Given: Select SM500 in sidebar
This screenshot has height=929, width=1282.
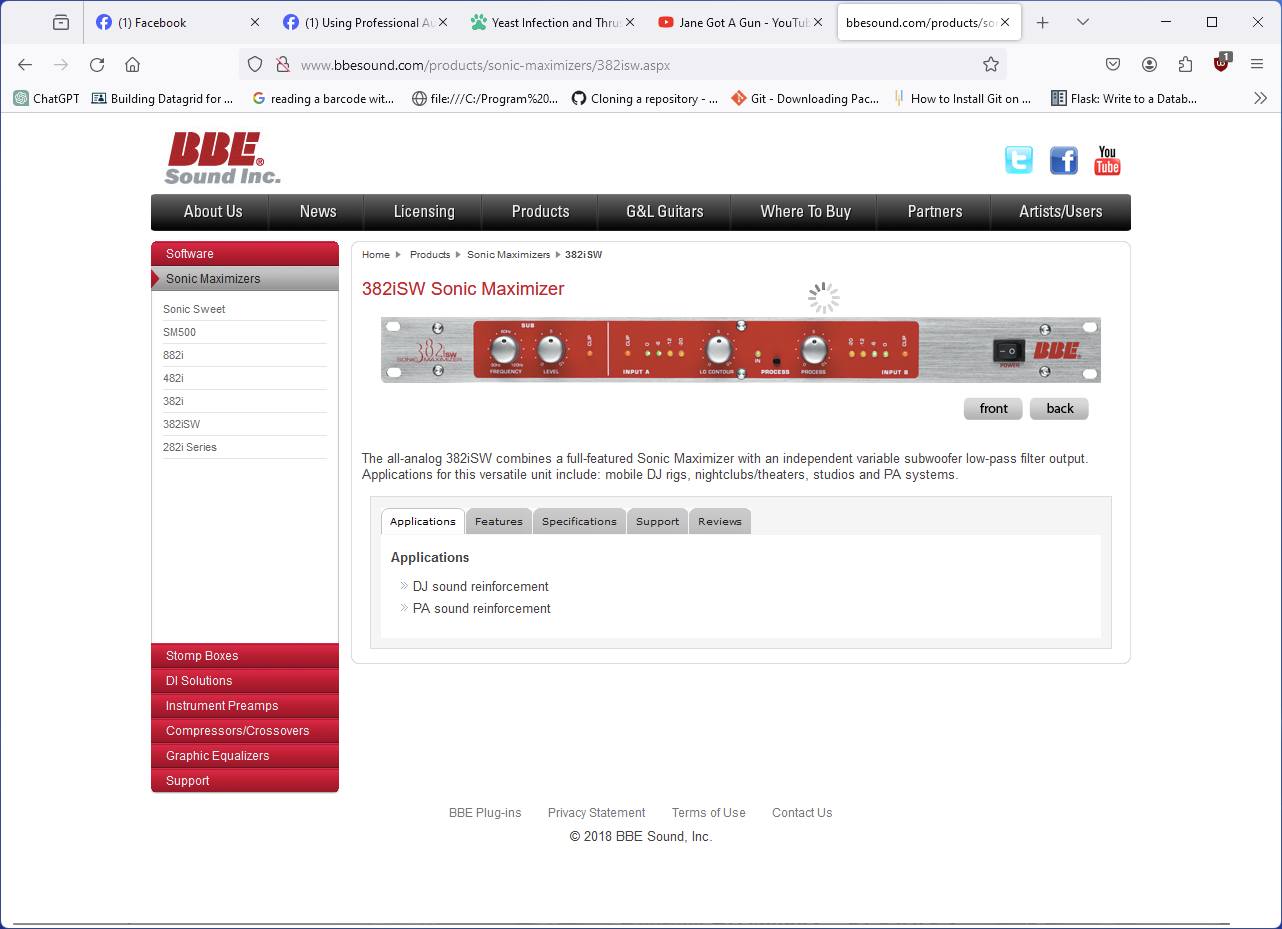Looking at the screenshot, I should 179,332.
